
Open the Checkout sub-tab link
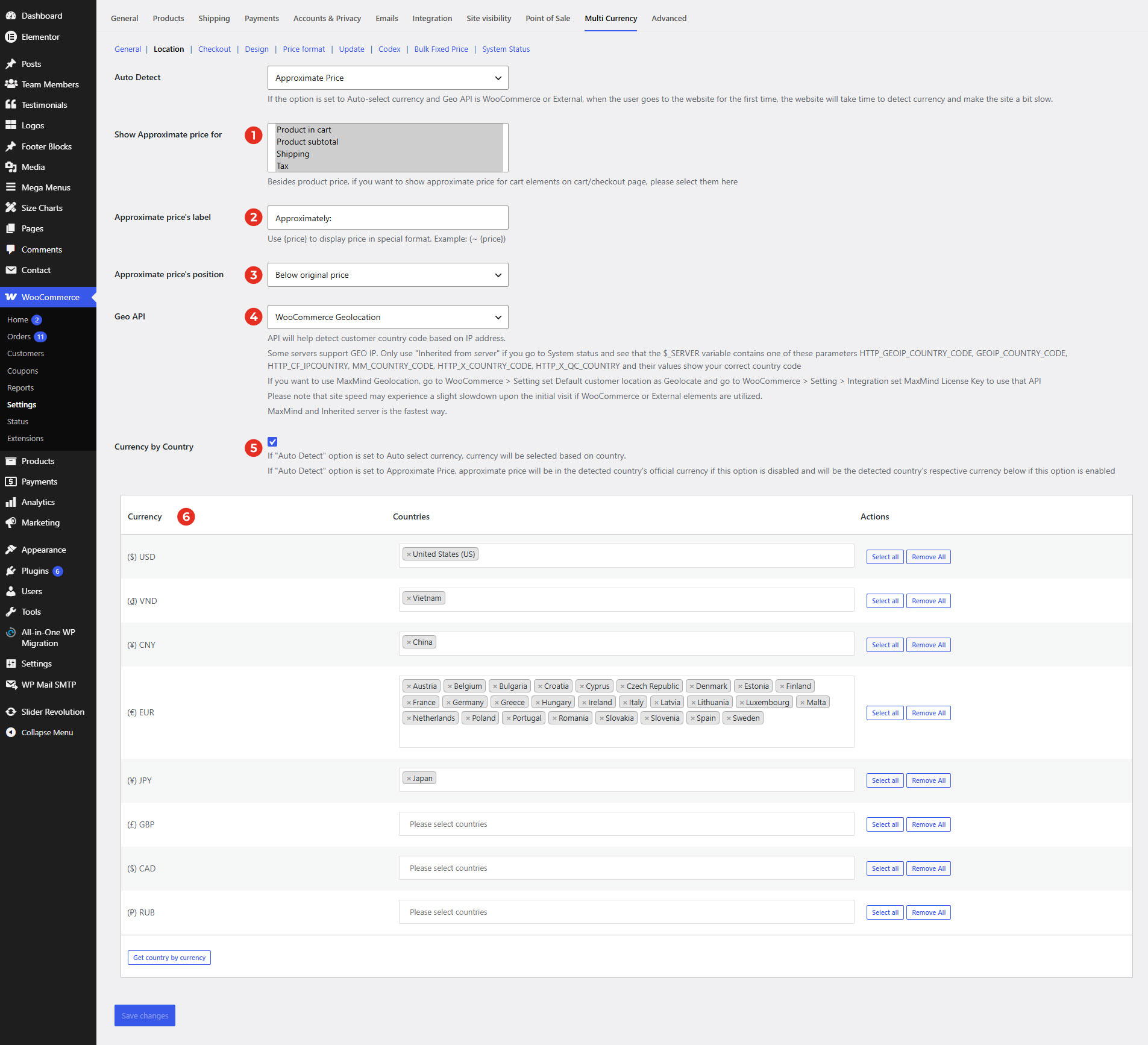[215, 49]
